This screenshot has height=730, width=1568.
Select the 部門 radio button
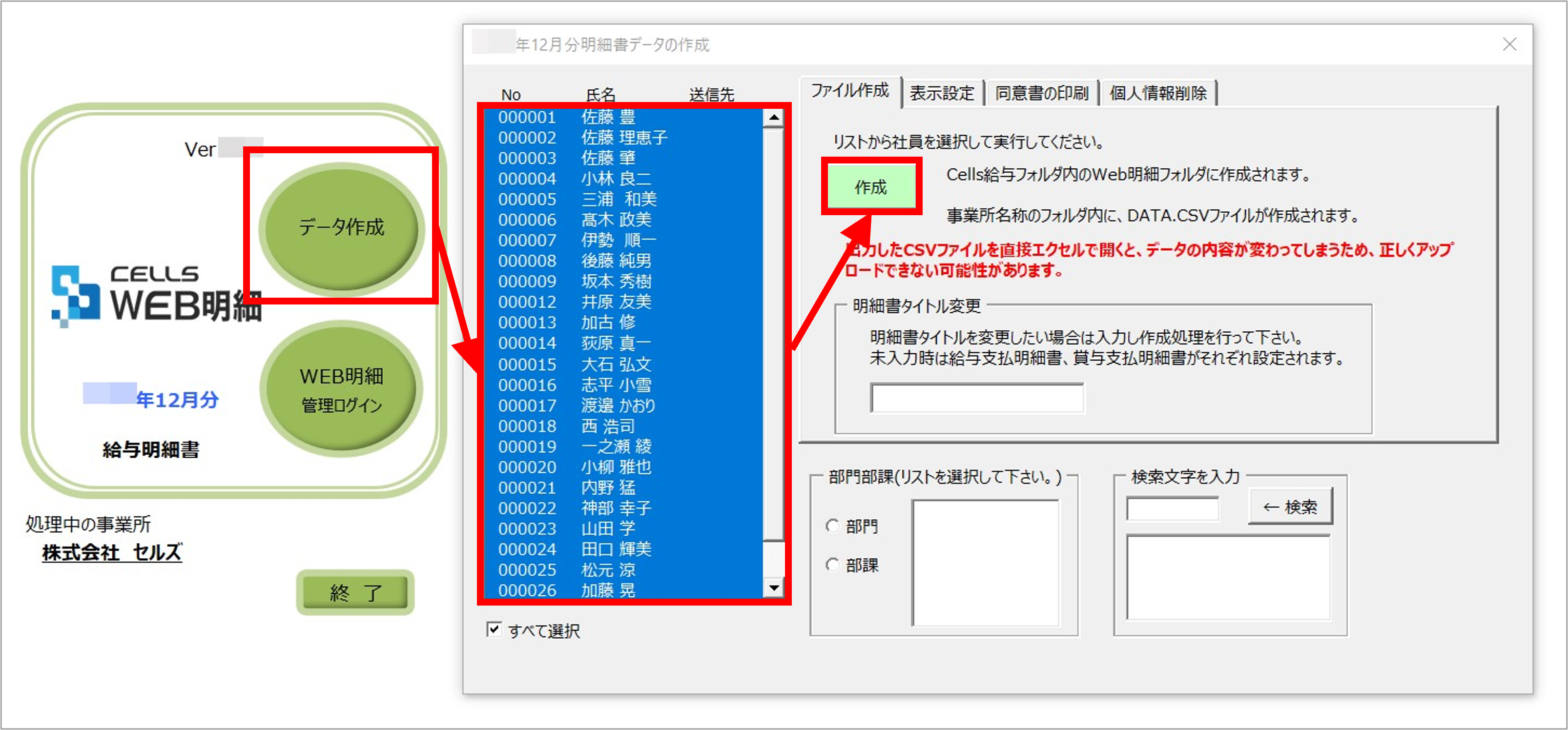tap(833, 526)
